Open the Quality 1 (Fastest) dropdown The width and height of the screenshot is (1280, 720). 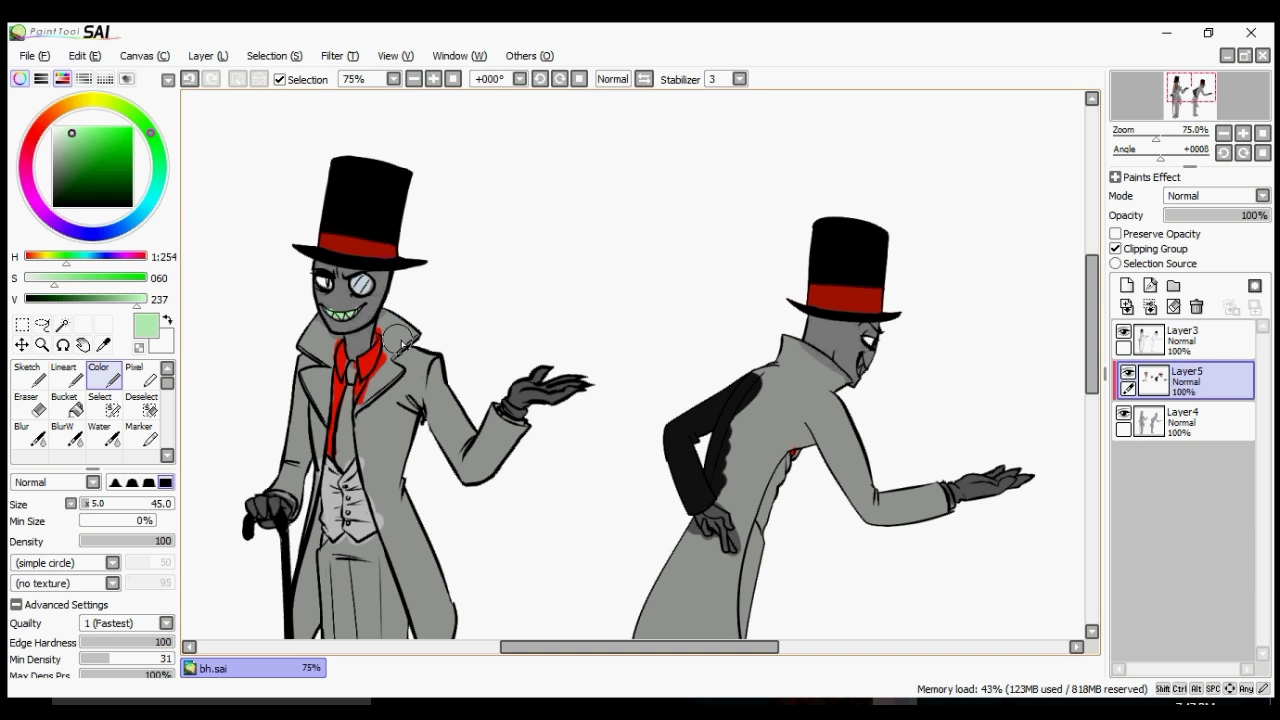click(127, 623)
